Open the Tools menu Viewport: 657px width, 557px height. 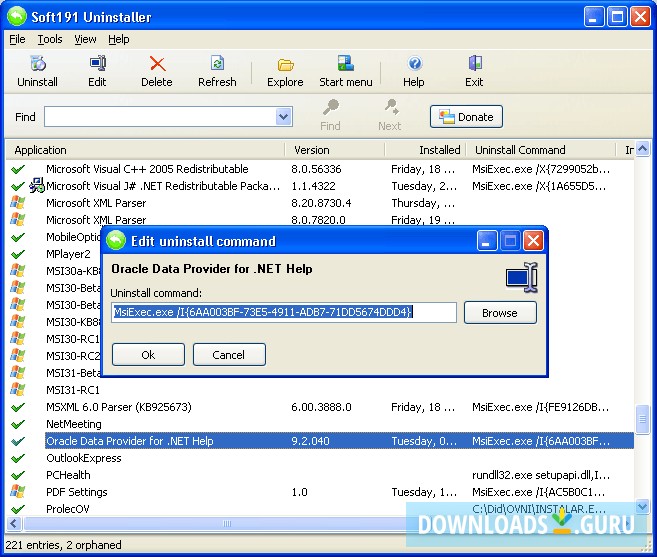pyautogui.click(x=50, y=39)
